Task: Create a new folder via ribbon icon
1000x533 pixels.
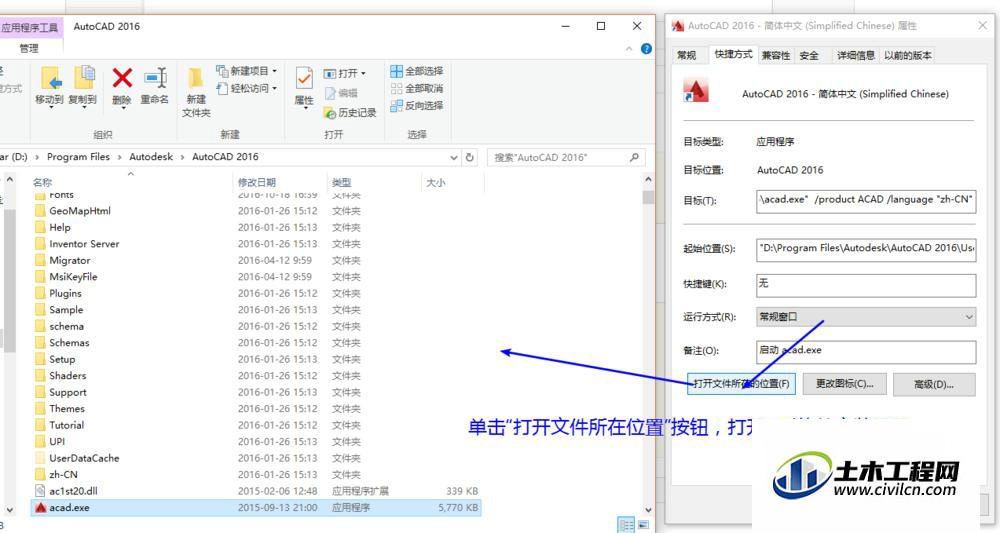Action: [x=195, y=78]
